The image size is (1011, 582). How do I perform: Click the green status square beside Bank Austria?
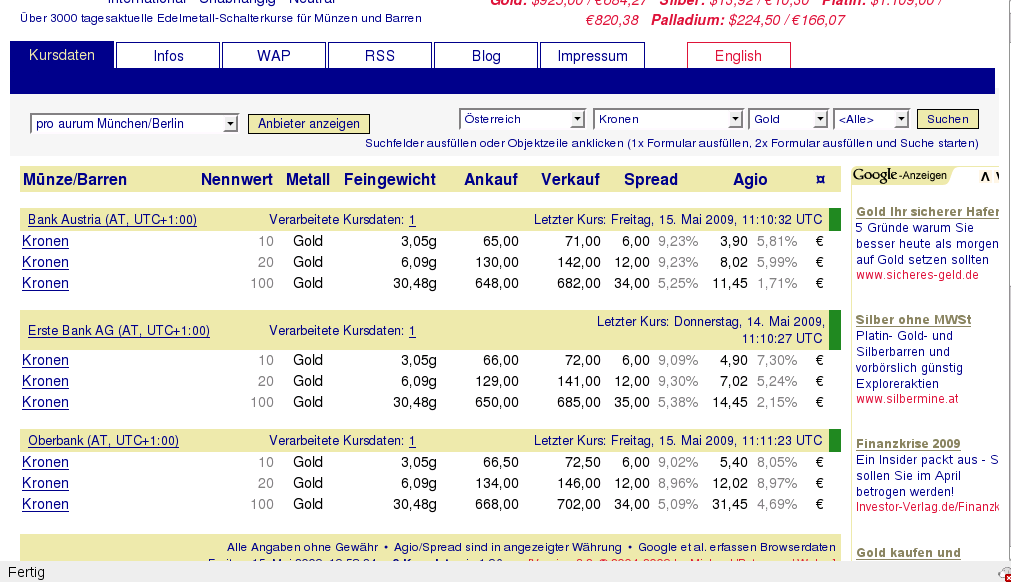835,219
